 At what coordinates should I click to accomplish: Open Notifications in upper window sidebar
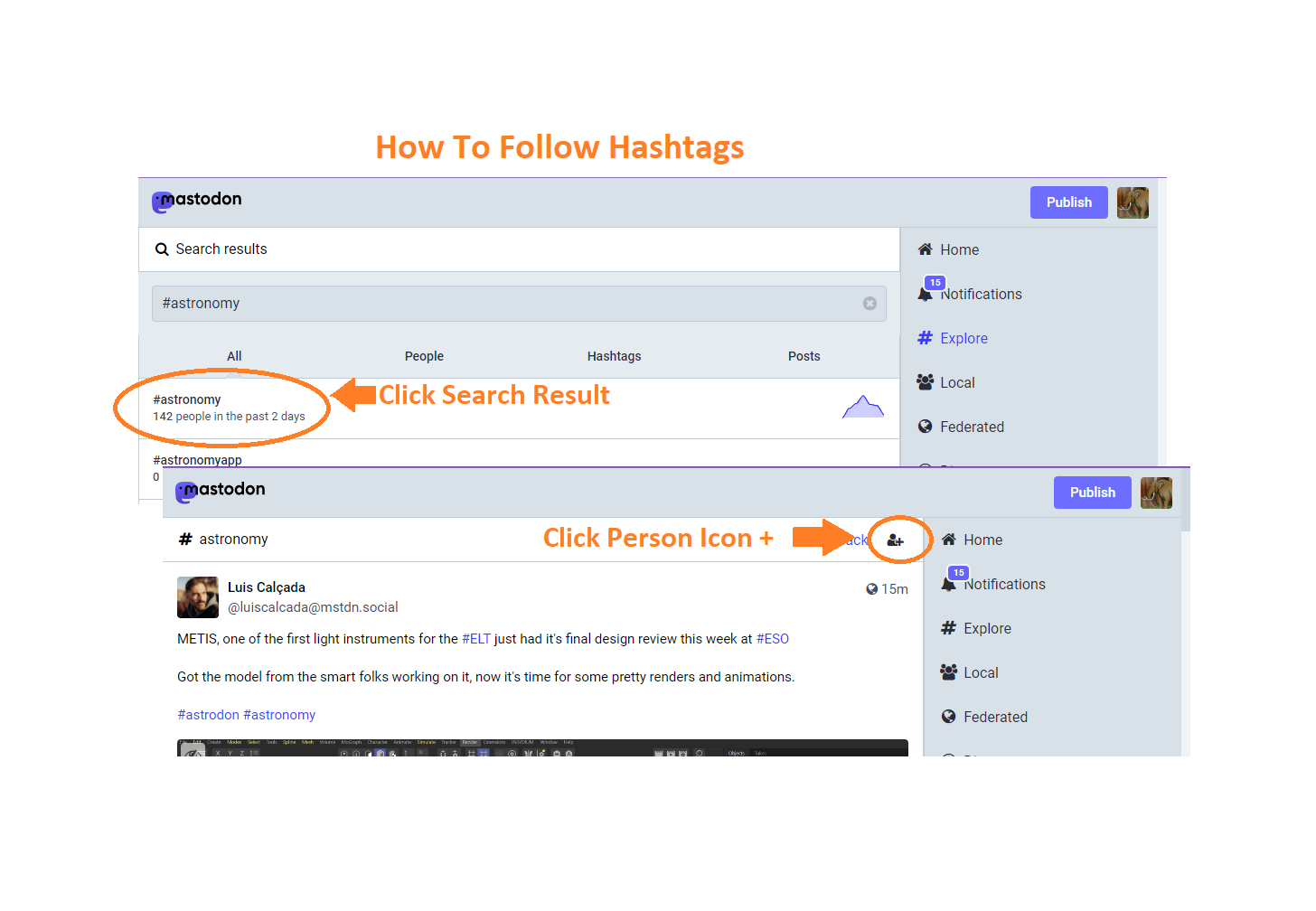(981, 295)
